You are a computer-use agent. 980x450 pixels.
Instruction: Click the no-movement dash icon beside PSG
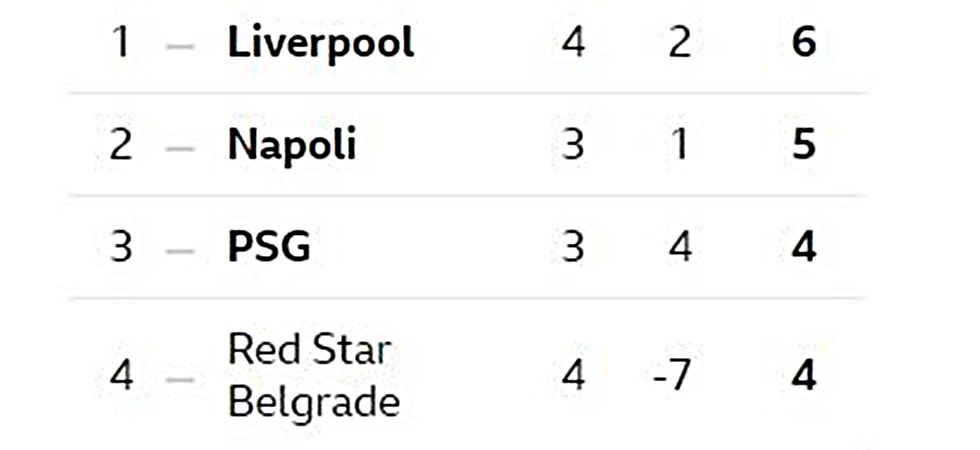click(x=180, y=251)
